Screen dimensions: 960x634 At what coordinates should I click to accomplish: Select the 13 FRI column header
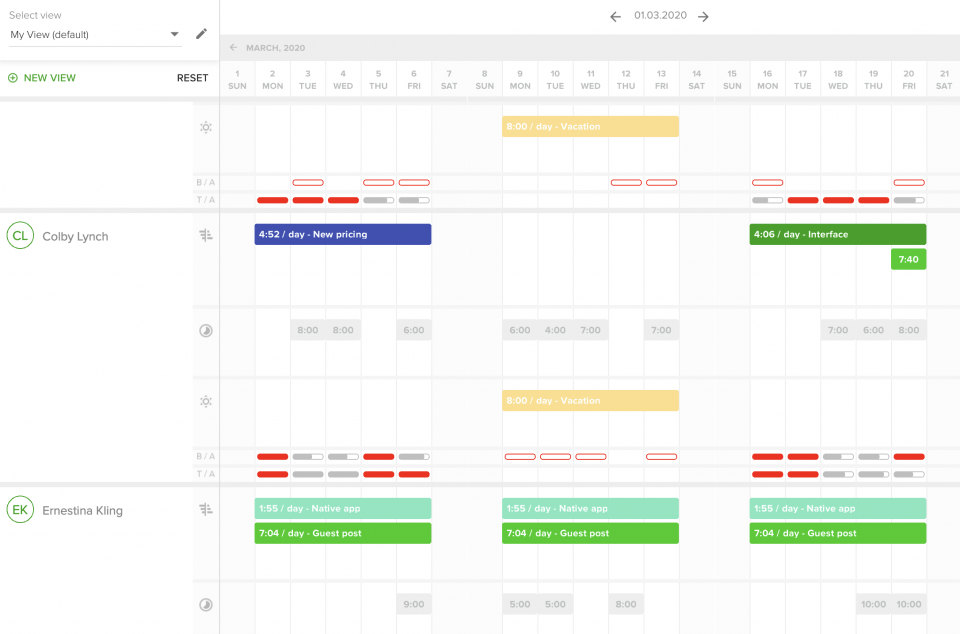coord(661,80)
